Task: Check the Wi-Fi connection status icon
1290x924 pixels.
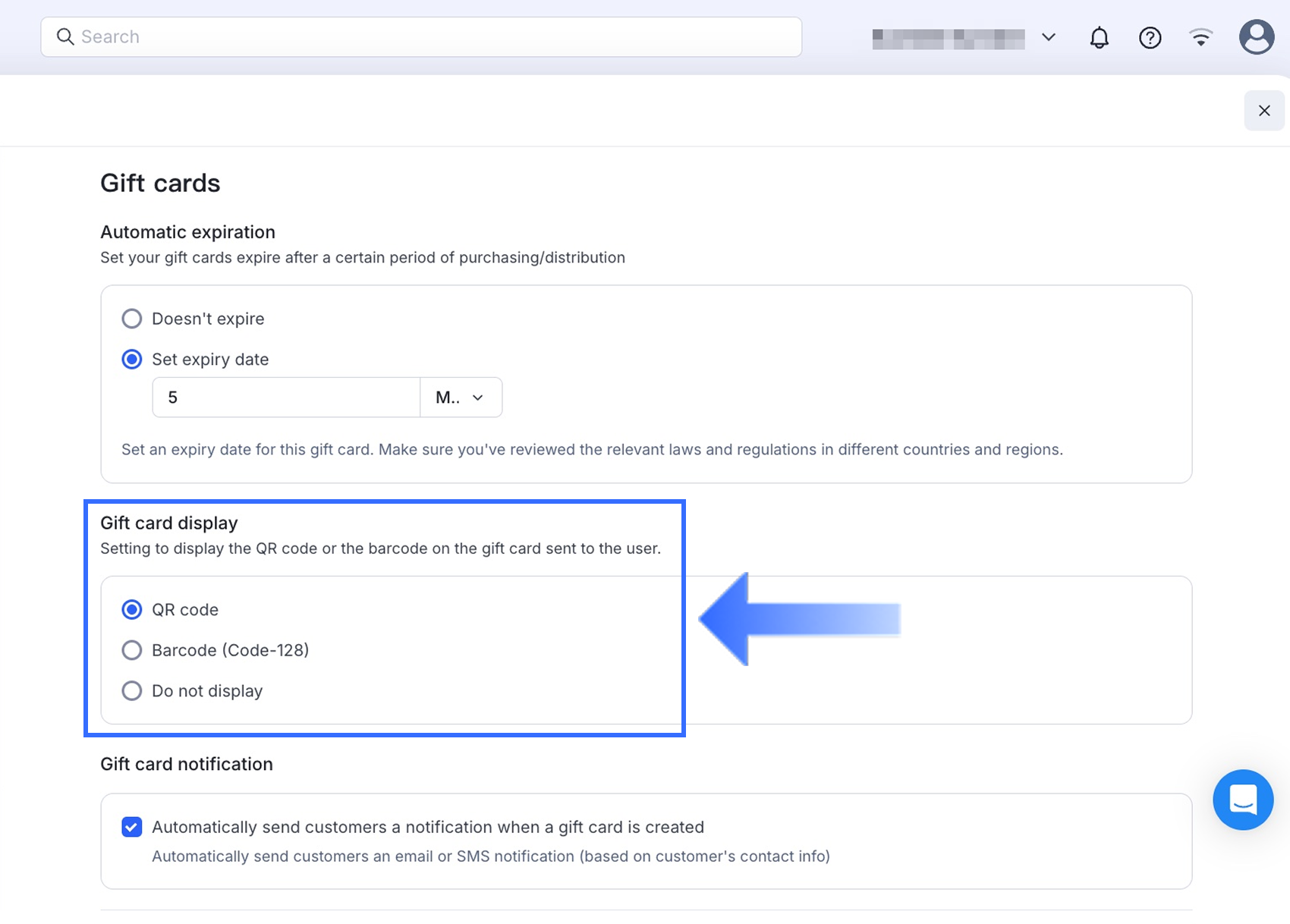Action: (x=1200, y=37)
